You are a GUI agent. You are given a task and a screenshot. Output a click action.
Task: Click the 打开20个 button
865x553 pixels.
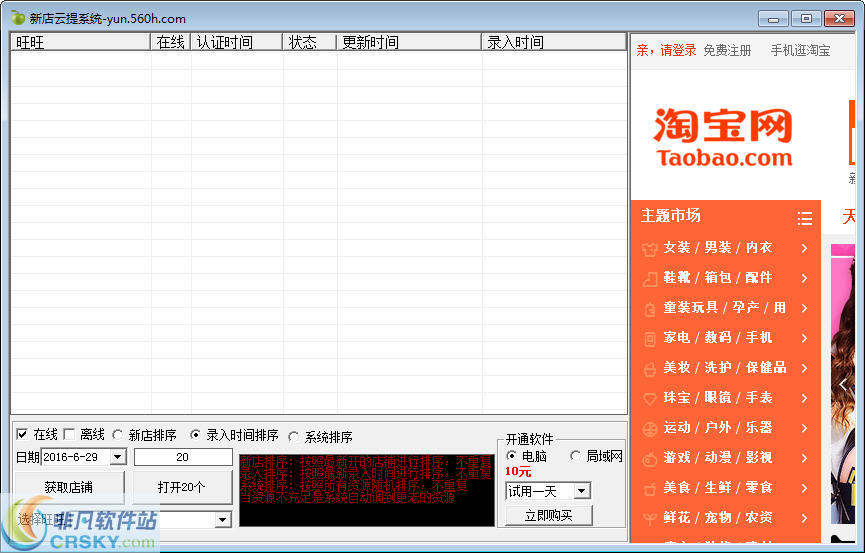(x=182, y=487)
